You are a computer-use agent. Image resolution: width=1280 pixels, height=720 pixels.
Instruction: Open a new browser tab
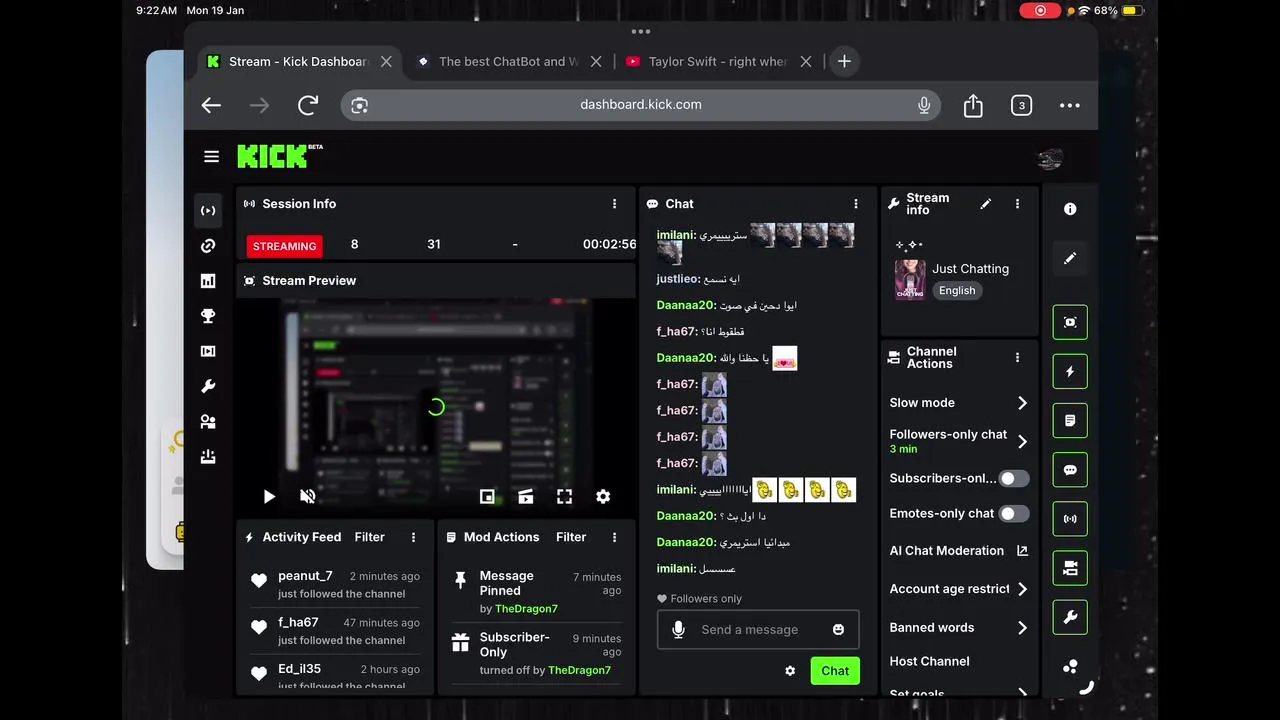[x=844, y=61]
